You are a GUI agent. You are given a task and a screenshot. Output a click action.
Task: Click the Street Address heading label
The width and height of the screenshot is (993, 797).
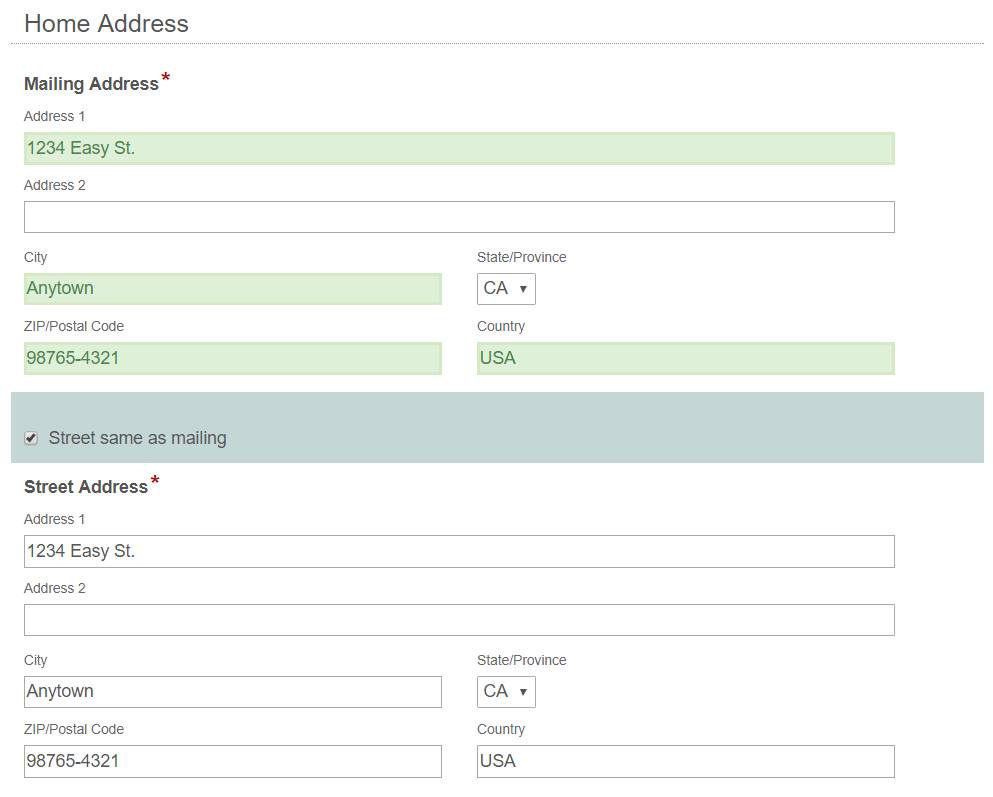point(86,487)
